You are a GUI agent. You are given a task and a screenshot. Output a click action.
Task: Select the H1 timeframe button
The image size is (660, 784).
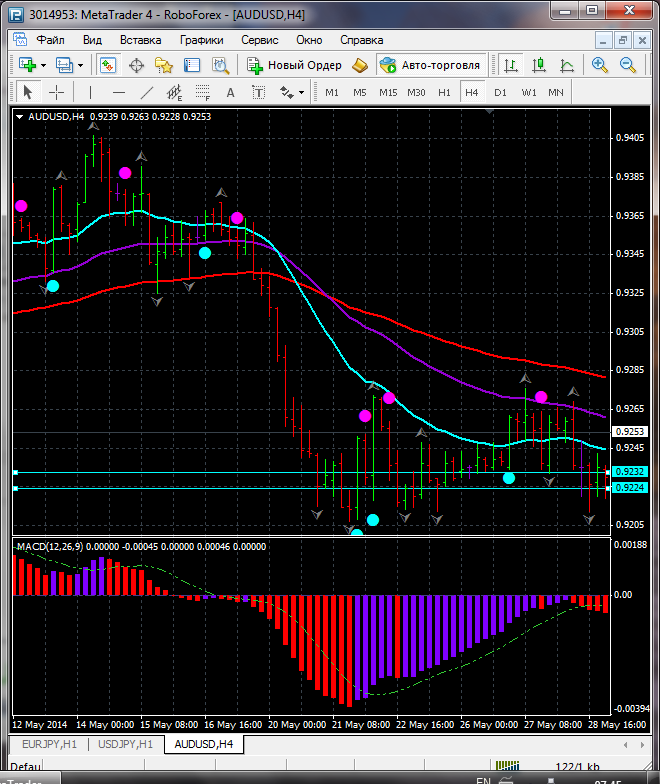coord(444,92)
